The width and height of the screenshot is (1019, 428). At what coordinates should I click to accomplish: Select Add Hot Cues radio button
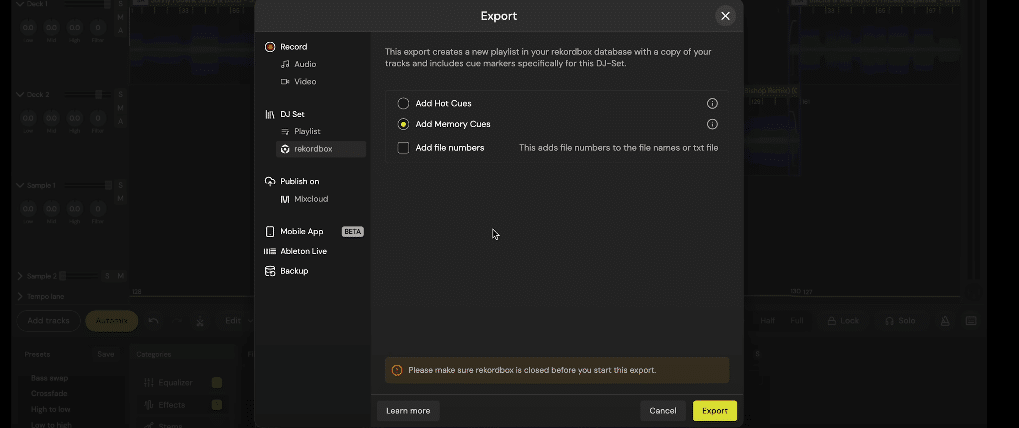403,104
